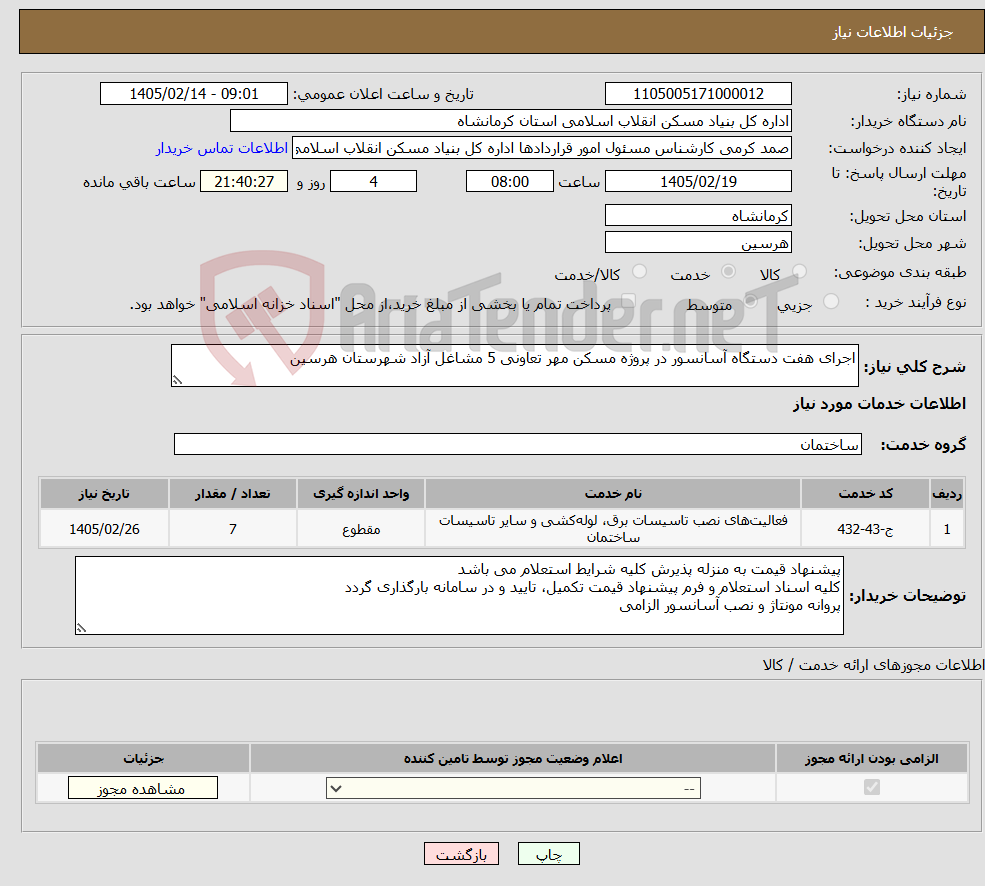Toggle the treasury bonds payment checkbox
The image size is (985, 886).
[628, 301]
